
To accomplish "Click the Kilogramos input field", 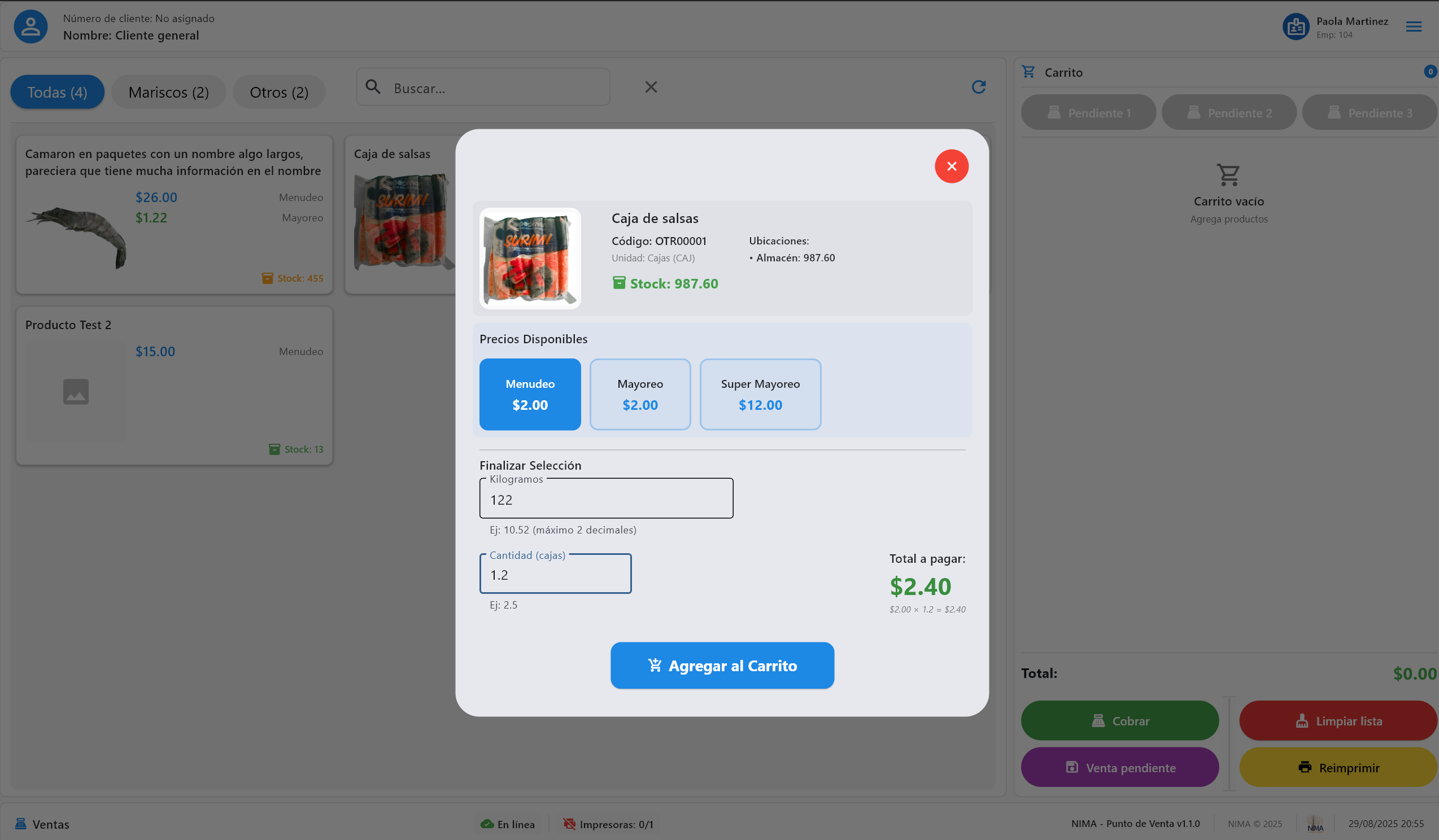I will click(x=606, y=499).
